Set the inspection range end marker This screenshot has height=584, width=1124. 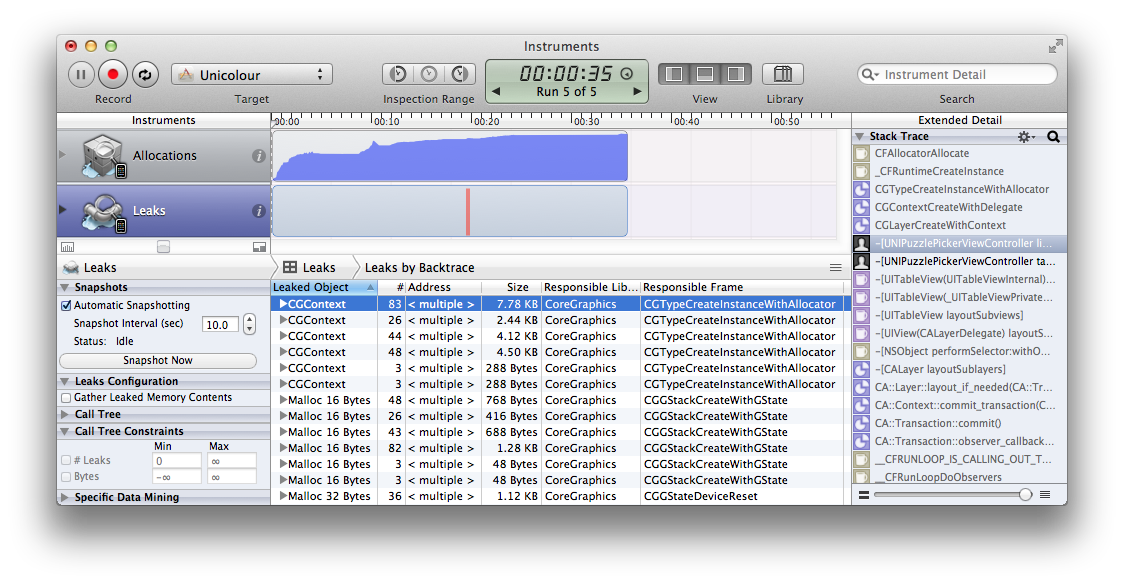click(x=460, y=74)
